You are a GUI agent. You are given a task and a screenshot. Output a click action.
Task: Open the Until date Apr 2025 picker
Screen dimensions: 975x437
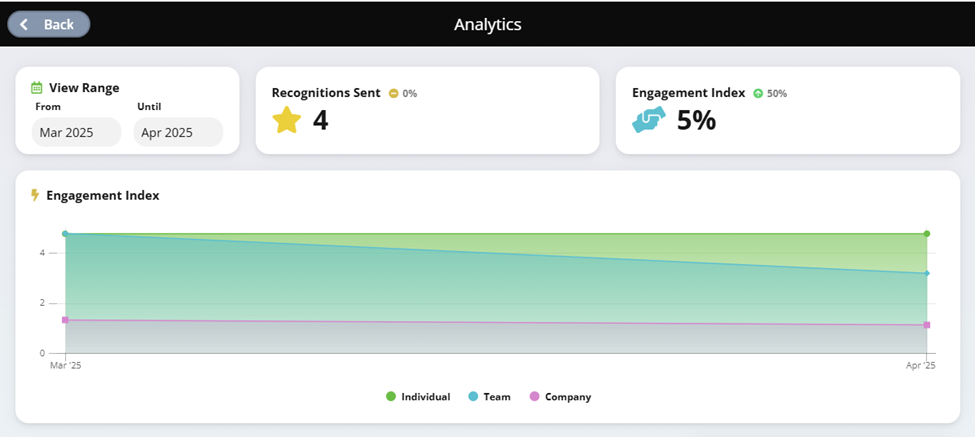[x=178, y=132]
